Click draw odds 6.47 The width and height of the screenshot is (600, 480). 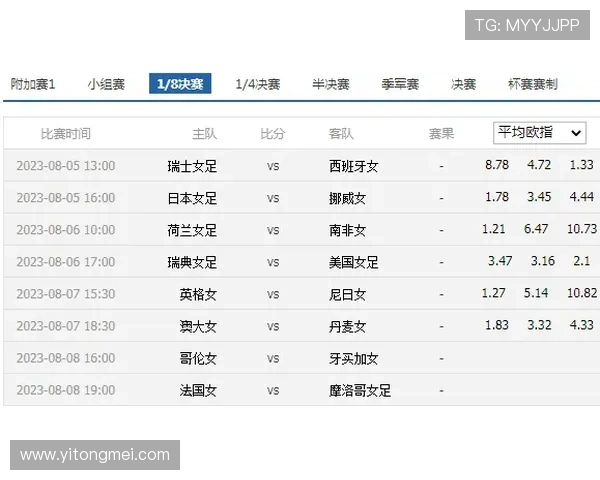[536, 229]
